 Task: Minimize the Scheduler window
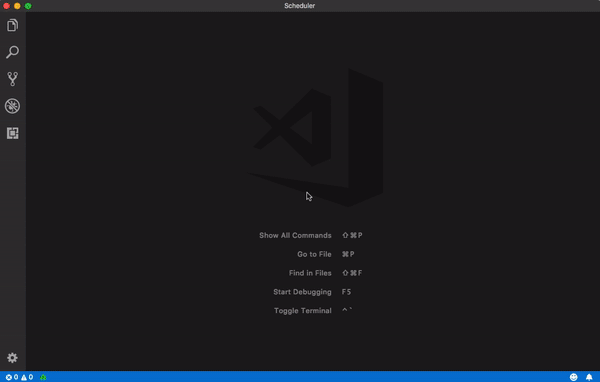[17, 6]
